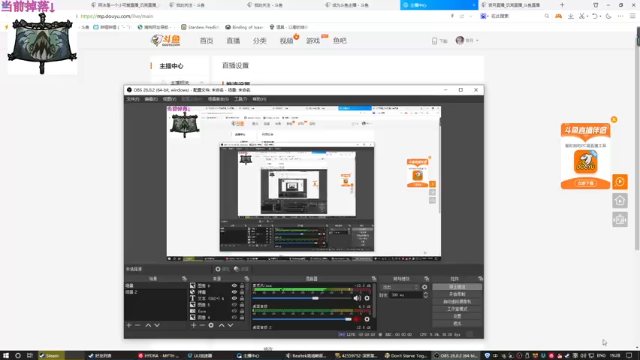
Task: Add a new scene with the plus icon
Action: click(x=129, y=325)
